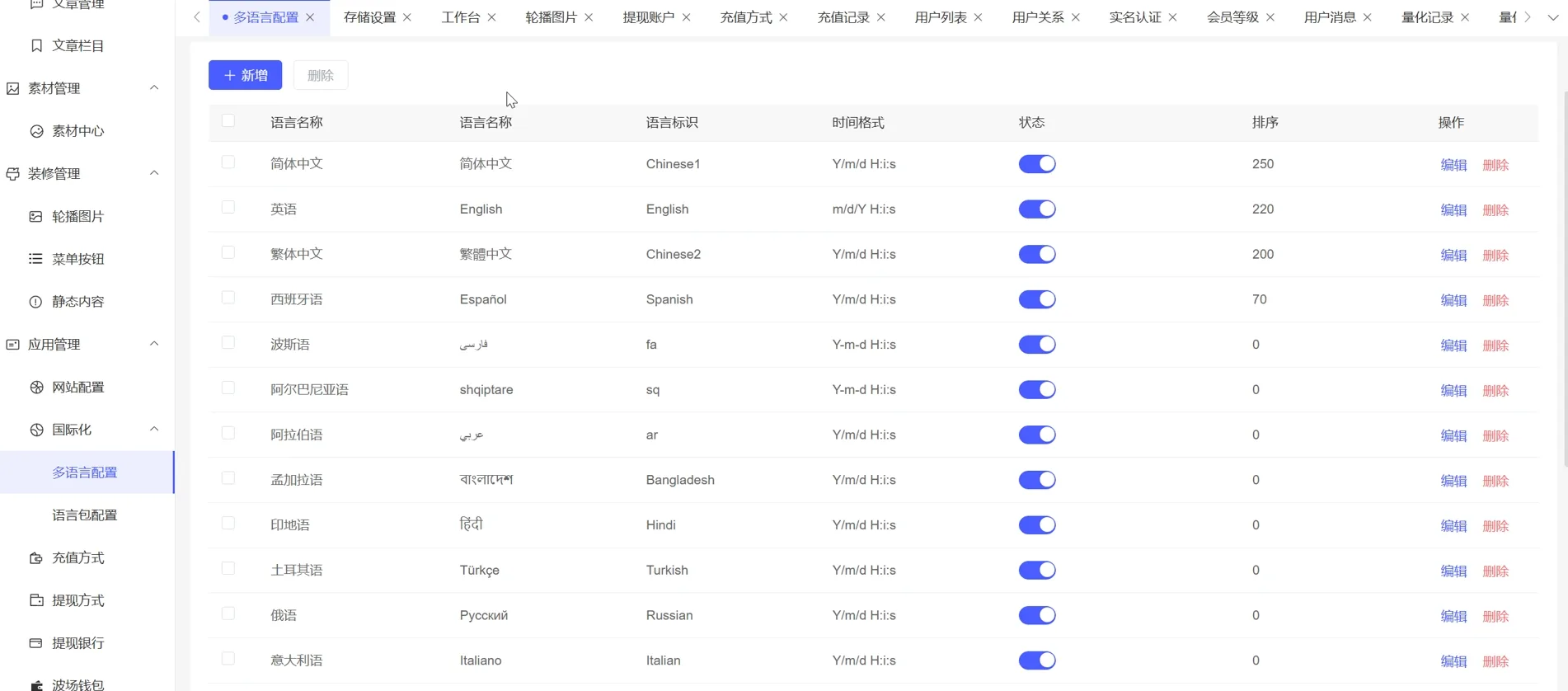Screen dimensions: 1568x691
Task: Check the box for the 英语 row
Action: coord(228,208)
